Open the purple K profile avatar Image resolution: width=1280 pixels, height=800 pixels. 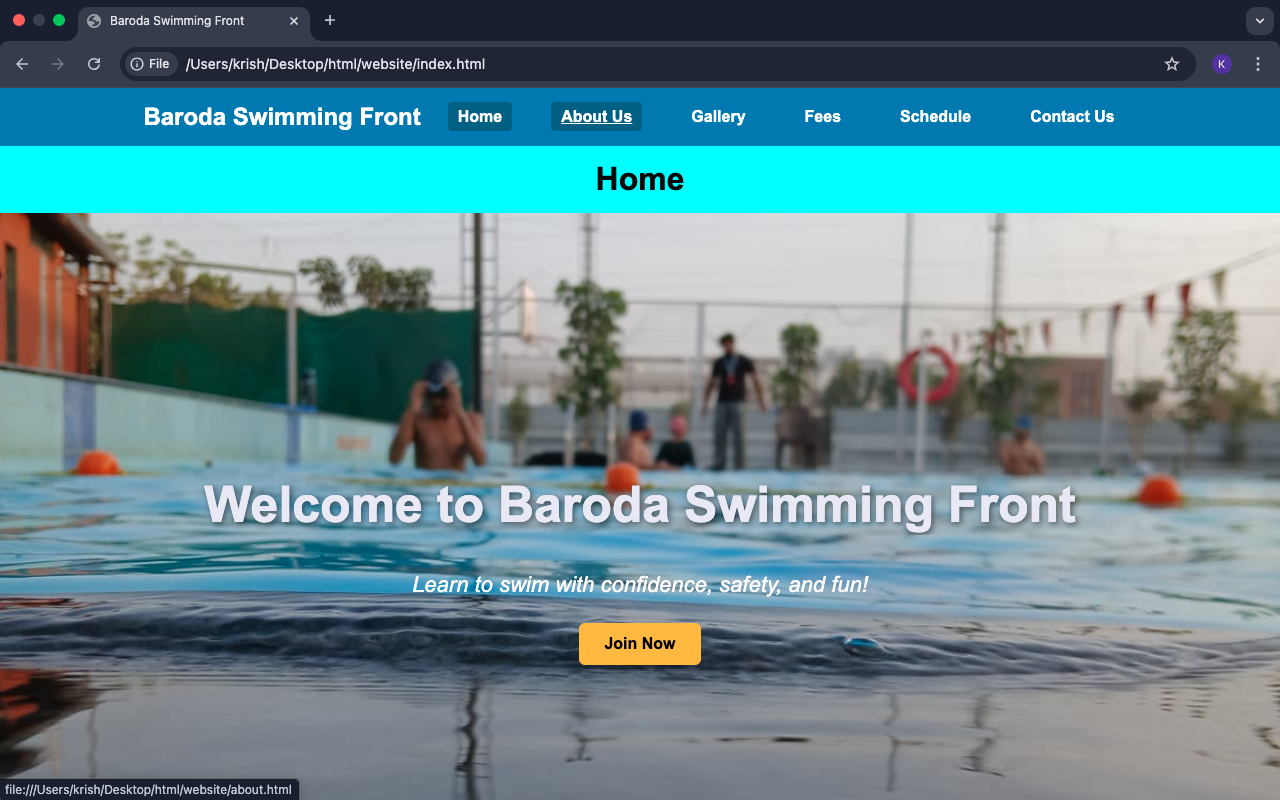(x=1222, y=64)
